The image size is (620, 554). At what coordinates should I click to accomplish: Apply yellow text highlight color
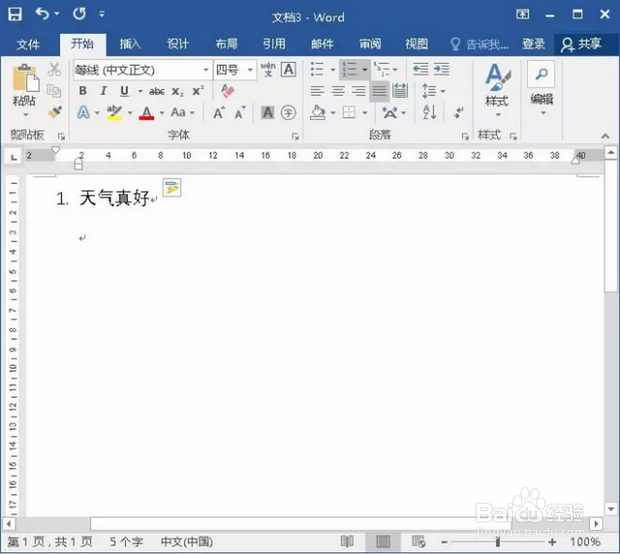point(115,113)
